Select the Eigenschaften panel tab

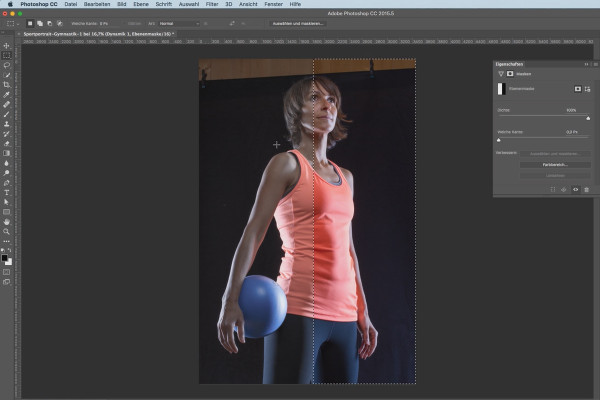tap(509, 64)
